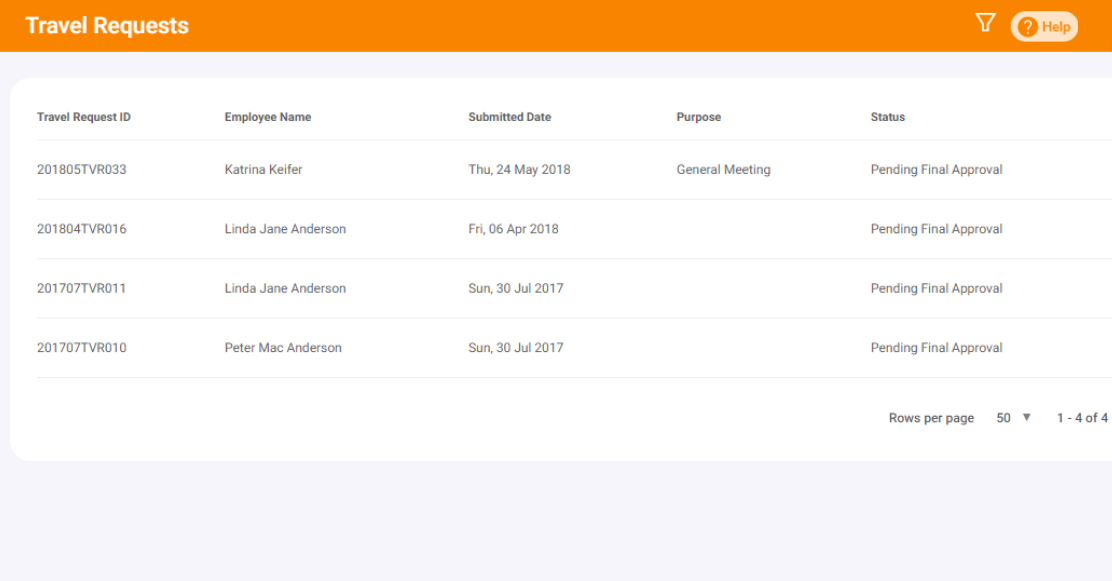Viewport: 1112px width, 581px height.
Task: Select Linda Jane Anderson in the 201804TVR016 row
Action: pyautogui.click(x=285, y=229)
